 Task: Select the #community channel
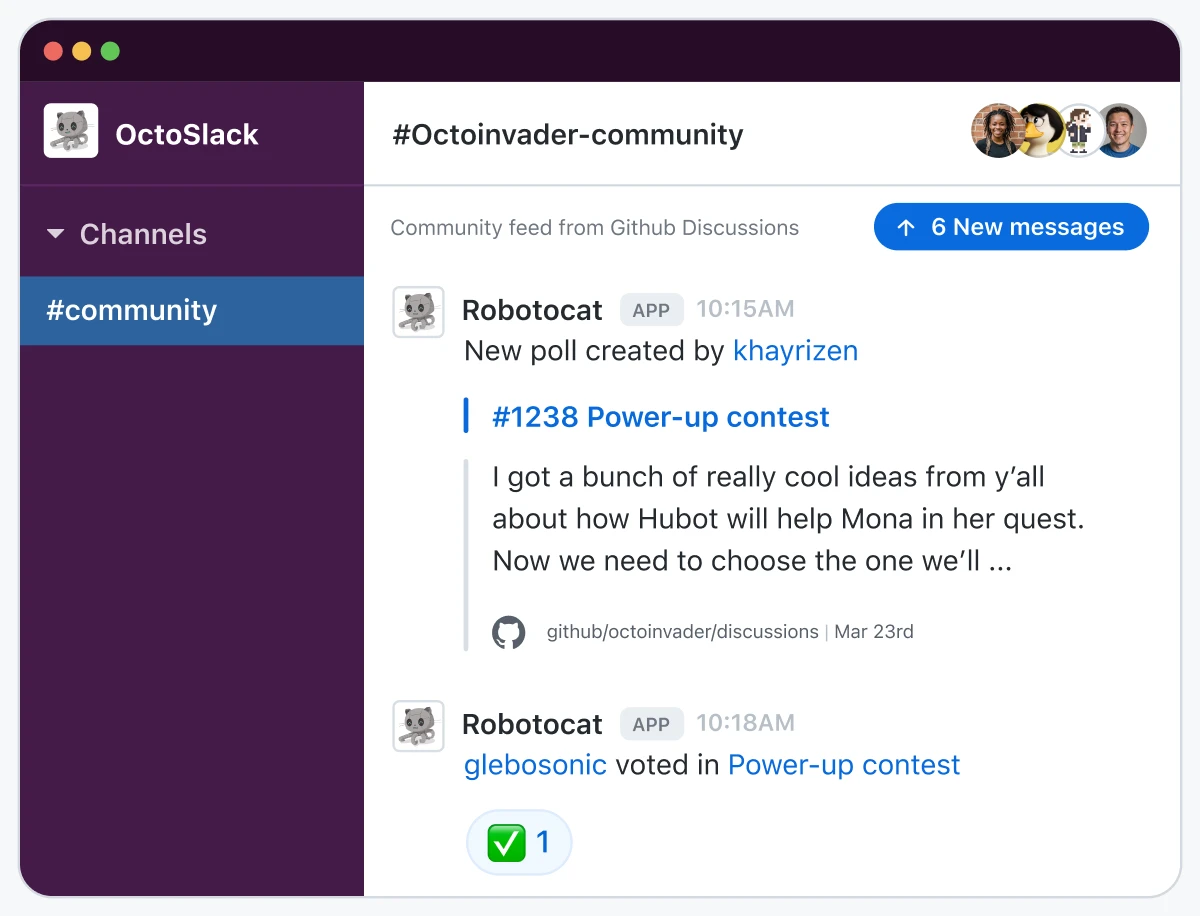(x=132, y=311)
